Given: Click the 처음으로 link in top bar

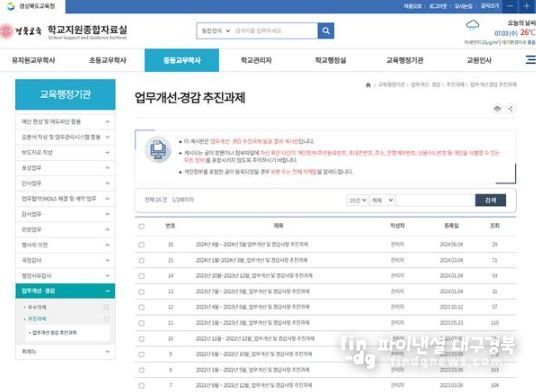Looking at the screenshot, I should (x=413, y=6).
